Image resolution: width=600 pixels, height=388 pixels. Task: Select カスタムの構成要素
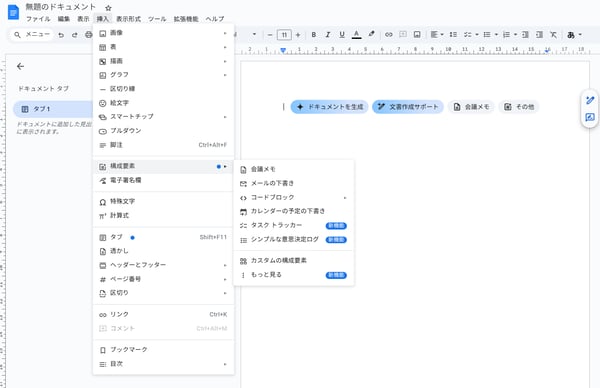[x=293, y=261]
